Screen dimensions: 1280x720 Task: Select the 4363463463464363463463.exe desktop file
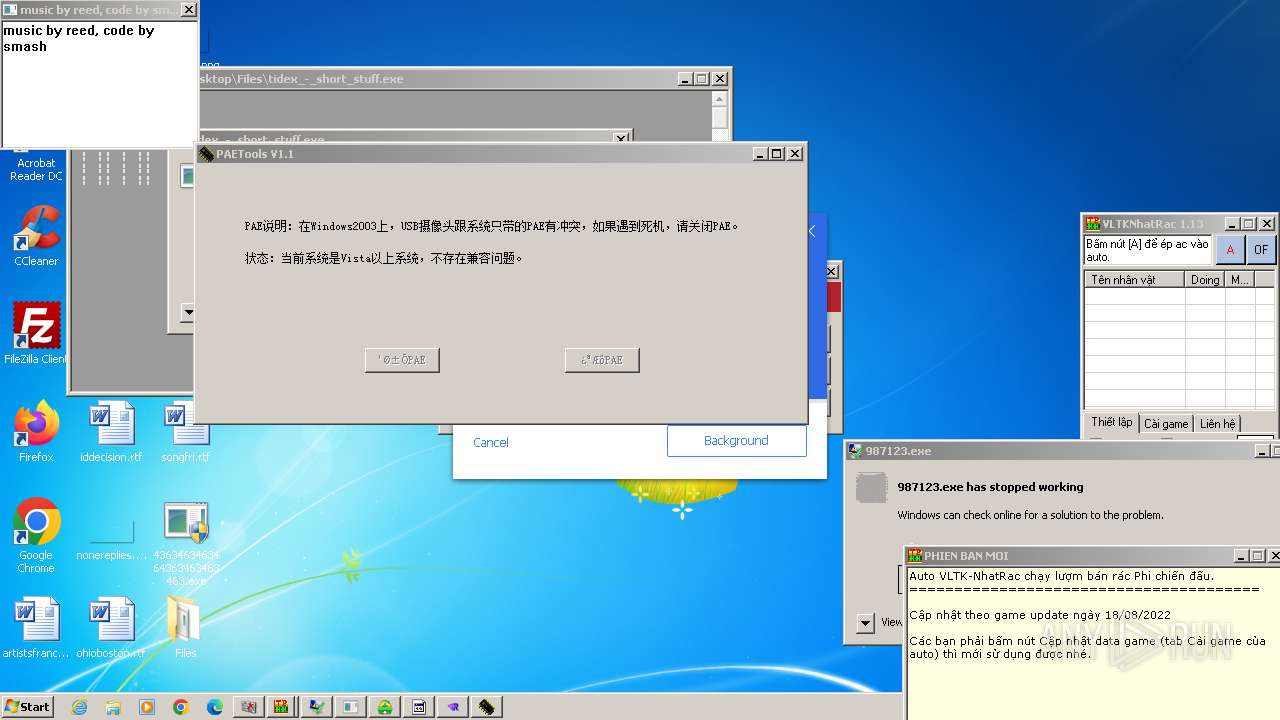point(186,543)
